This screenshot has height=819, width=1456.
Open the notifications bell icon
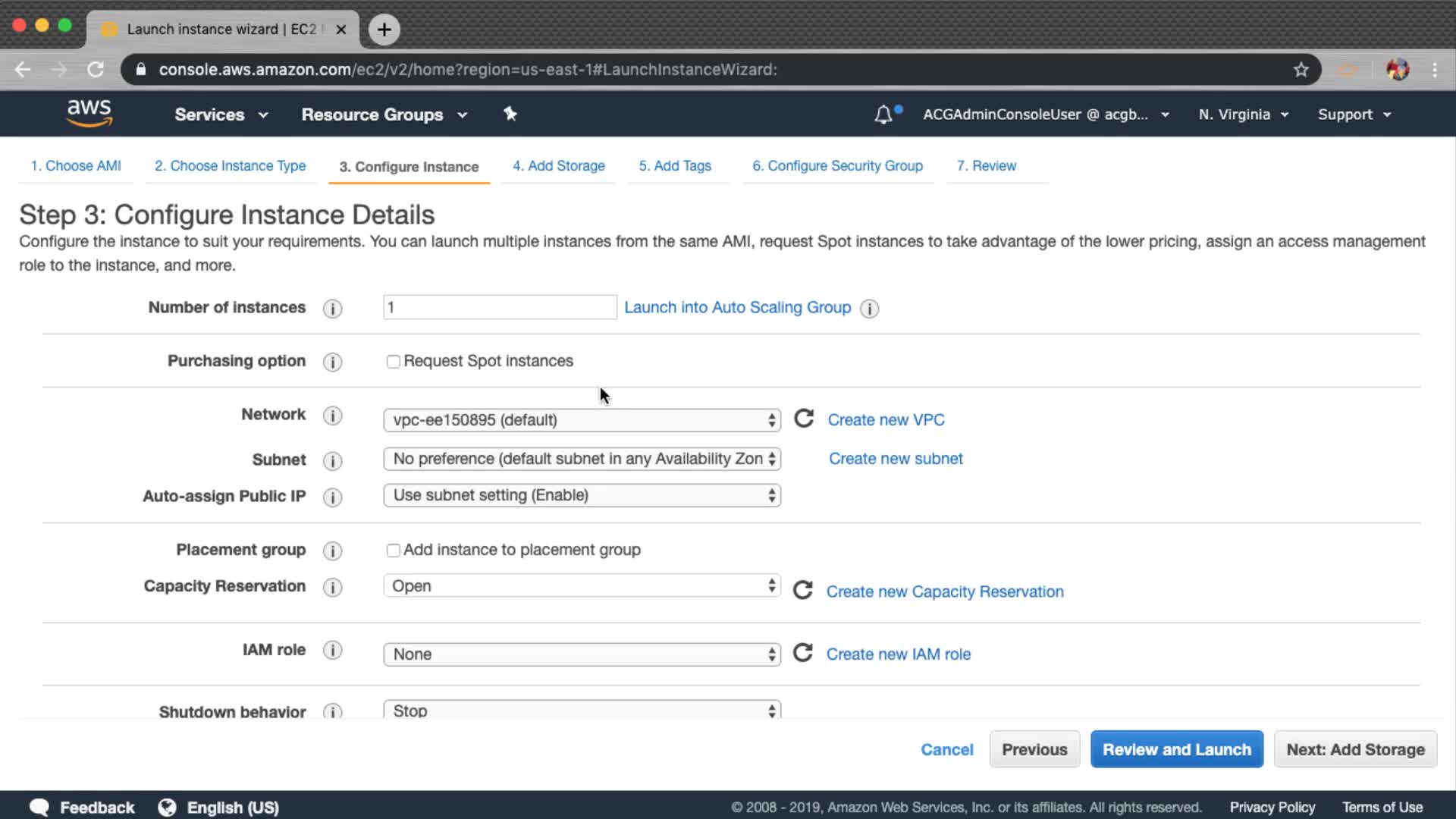coord(883,115)
